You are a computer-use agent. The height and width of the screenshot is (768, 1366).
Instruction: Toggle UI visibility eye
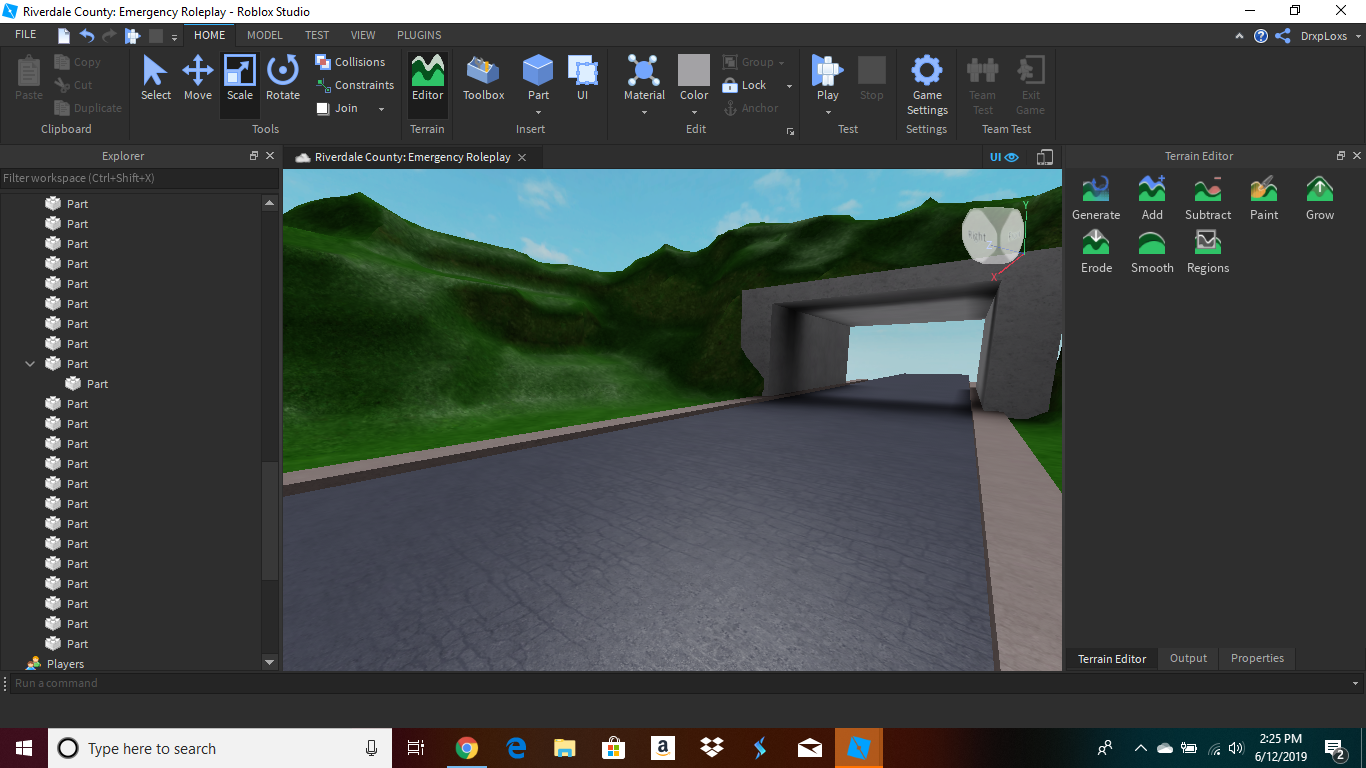[x=1004, y=157]
